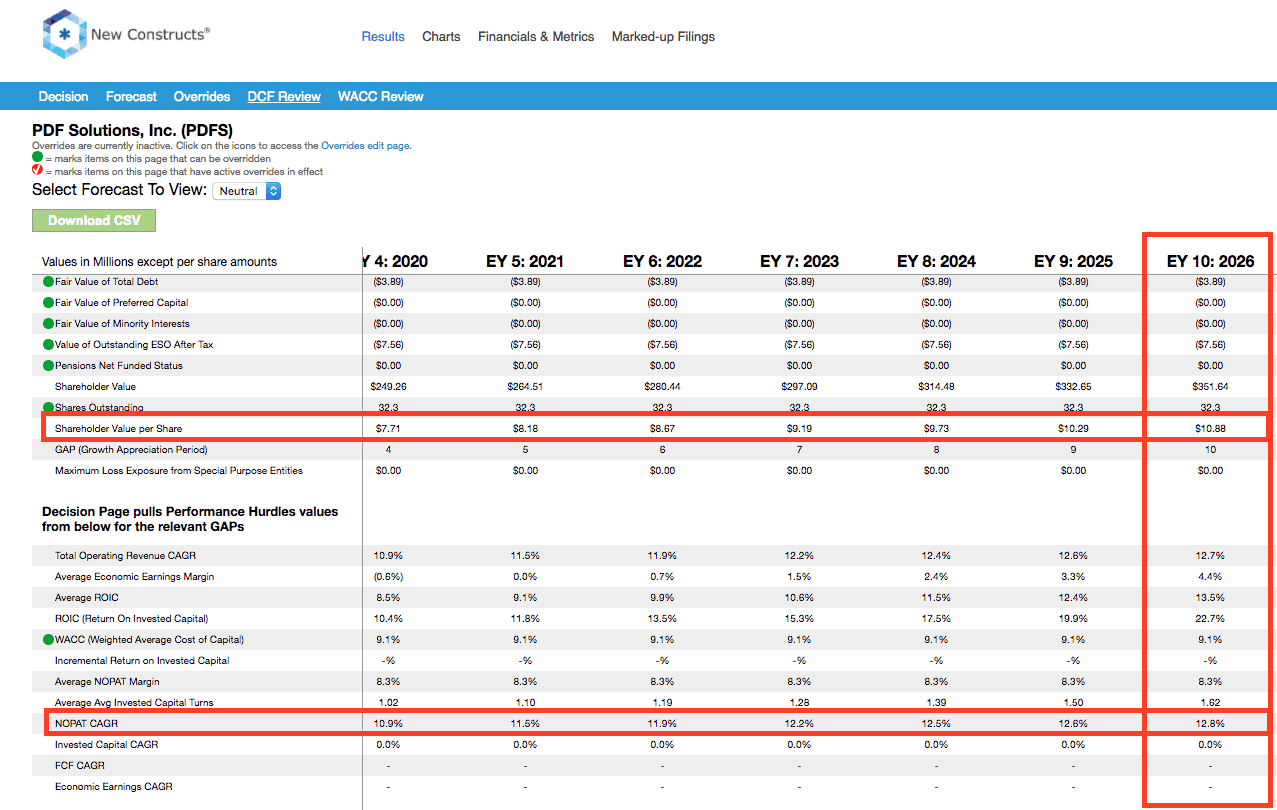
Task: Click the 'EY 6: 2022' column header
Action: pos(662,262)
